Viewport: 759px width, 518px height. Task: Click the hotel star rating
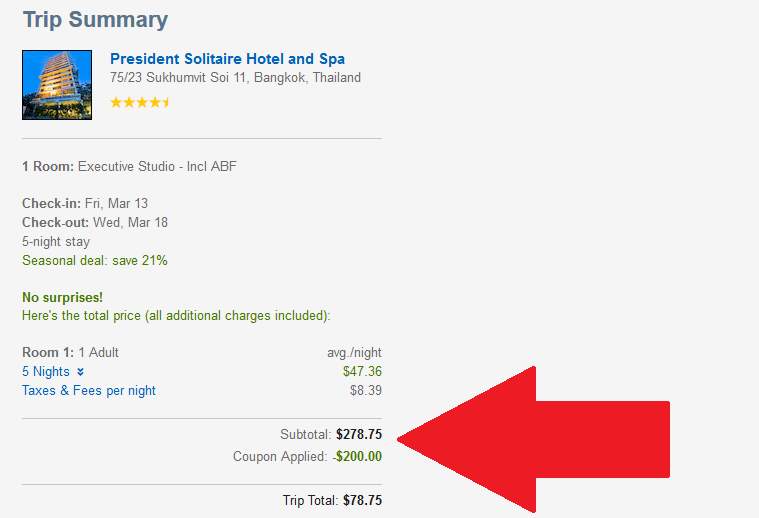point(140,102)
